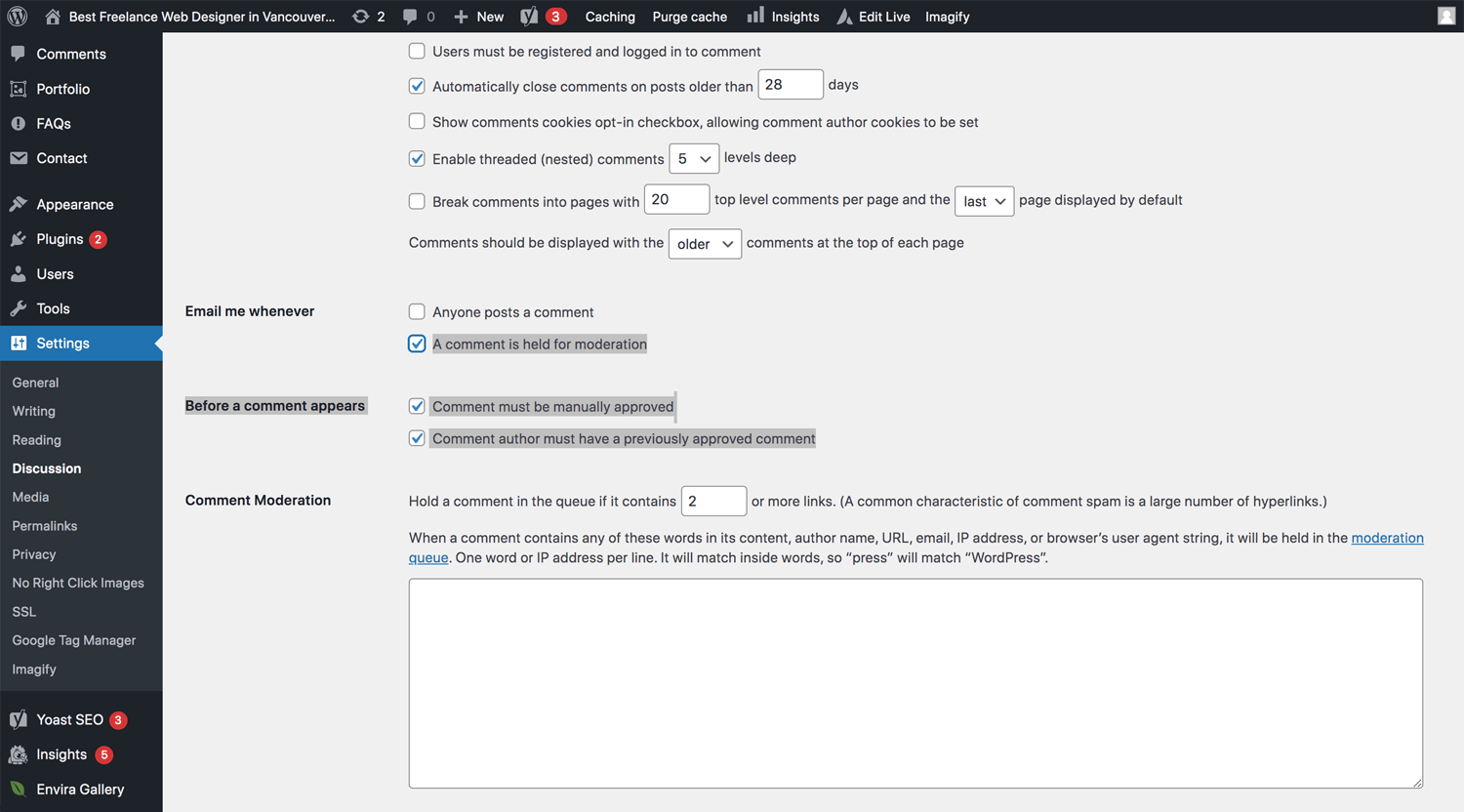Viewport: 1464px width, 812px height.
Task: Click the comments bubble icon in admin bar
Action: tap(410, 17)
